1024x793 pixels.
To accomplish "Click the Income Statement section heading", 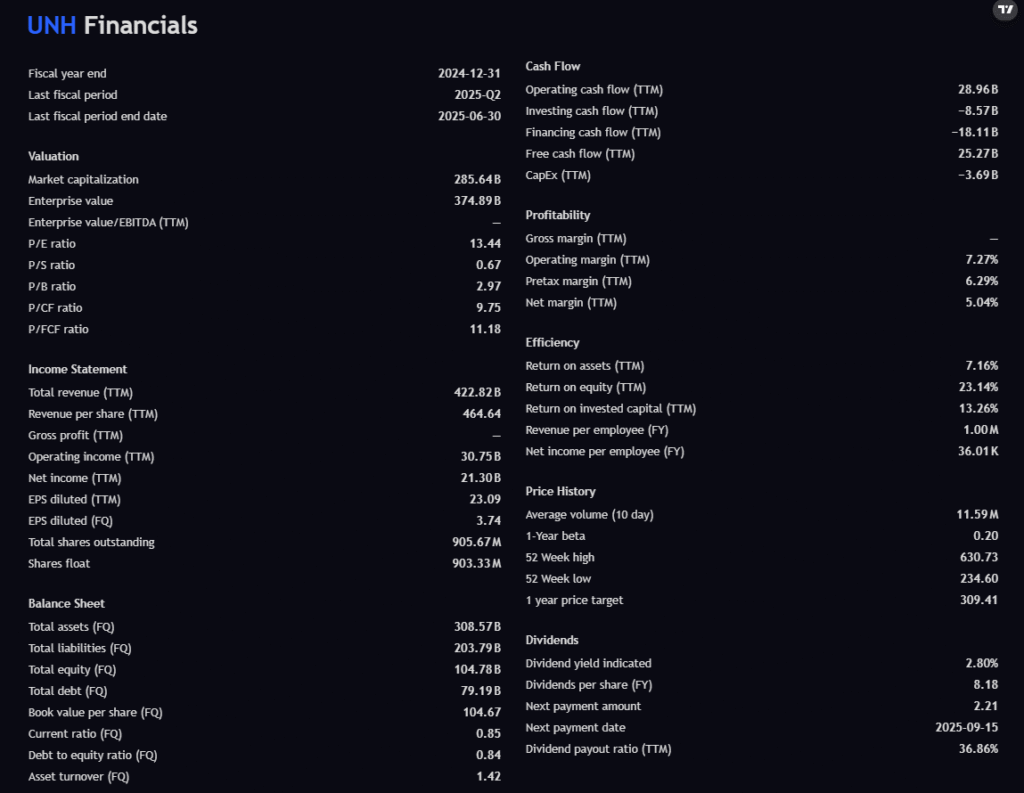I will point(77,369).
